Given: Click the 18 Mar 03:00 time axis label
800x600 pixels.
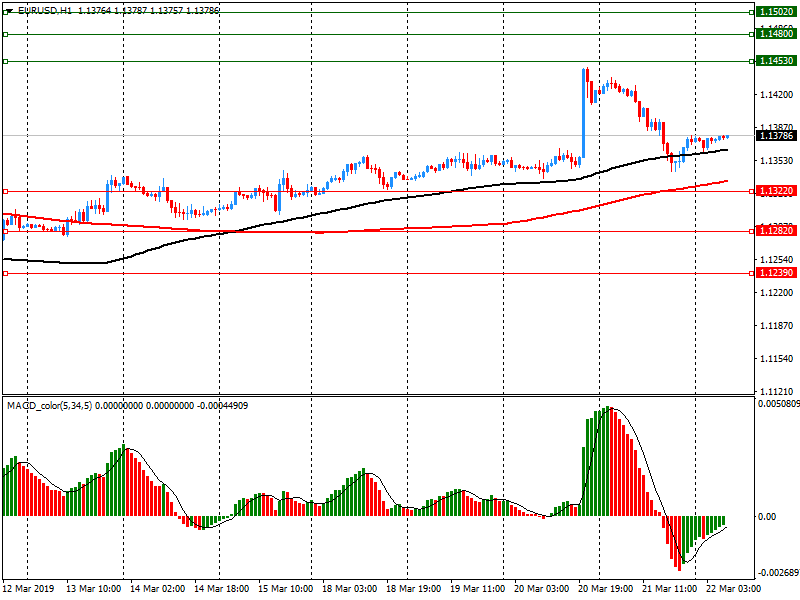Looking at the screenshot, I should [x=351, y=590].
